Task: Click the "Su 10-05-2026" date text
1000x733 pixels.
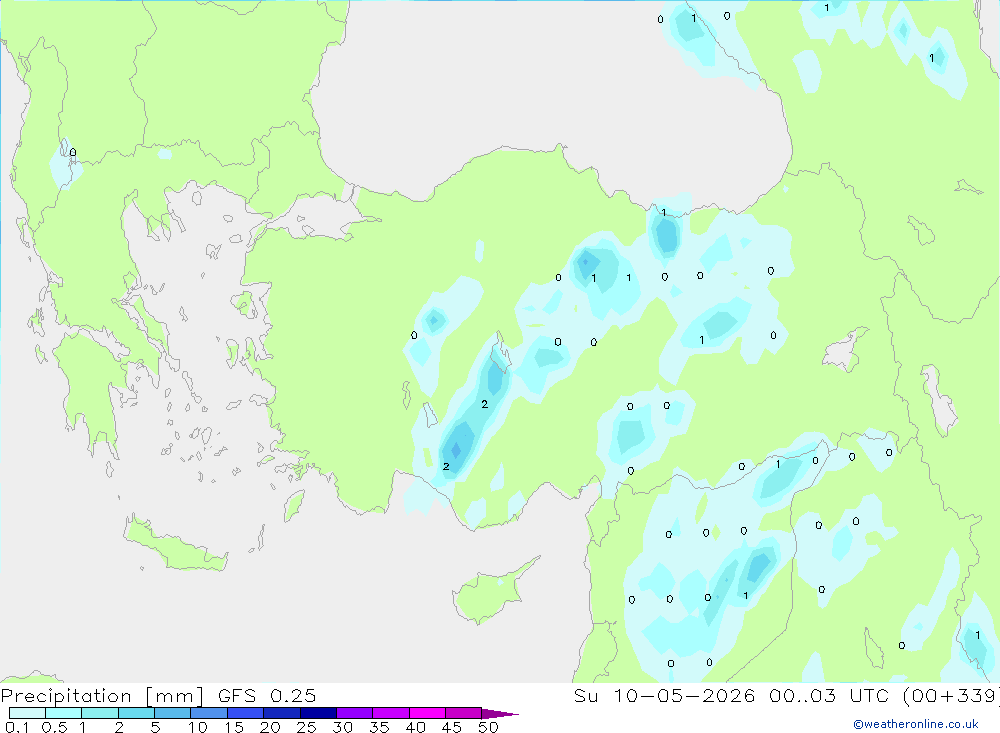Action: (x=665, y=695)
